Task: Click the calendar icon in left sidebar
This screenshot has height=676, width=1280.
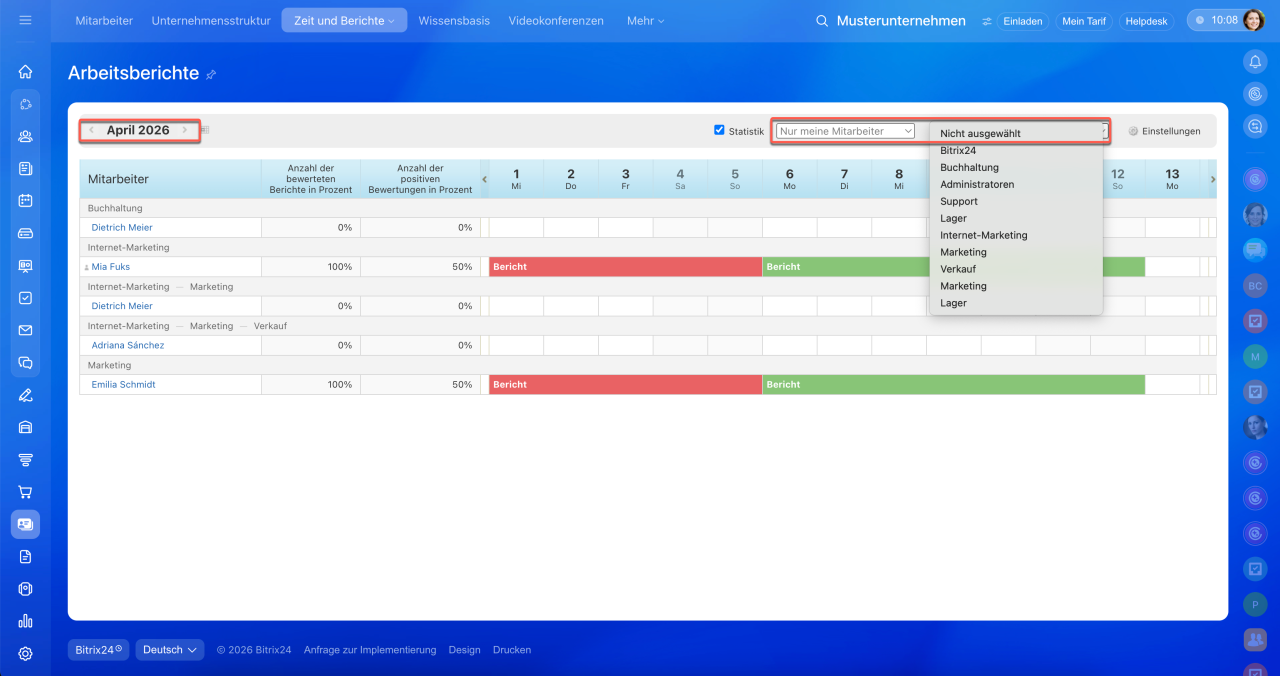Action: click(x=25, y=200)
